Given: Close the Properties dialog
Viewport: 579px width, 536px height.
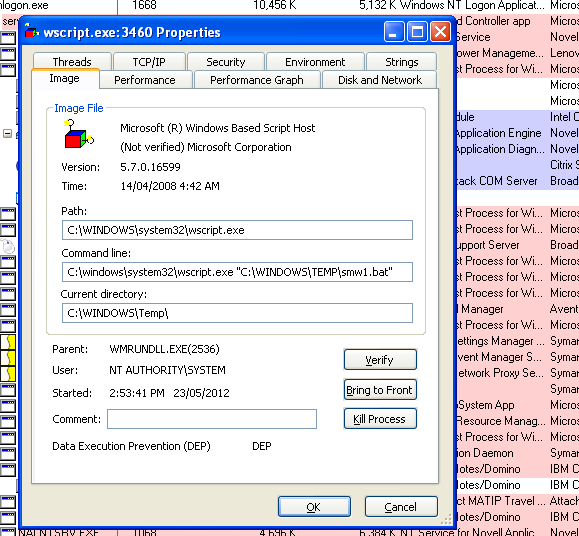Looking at the screenshot, I should 441,32.
